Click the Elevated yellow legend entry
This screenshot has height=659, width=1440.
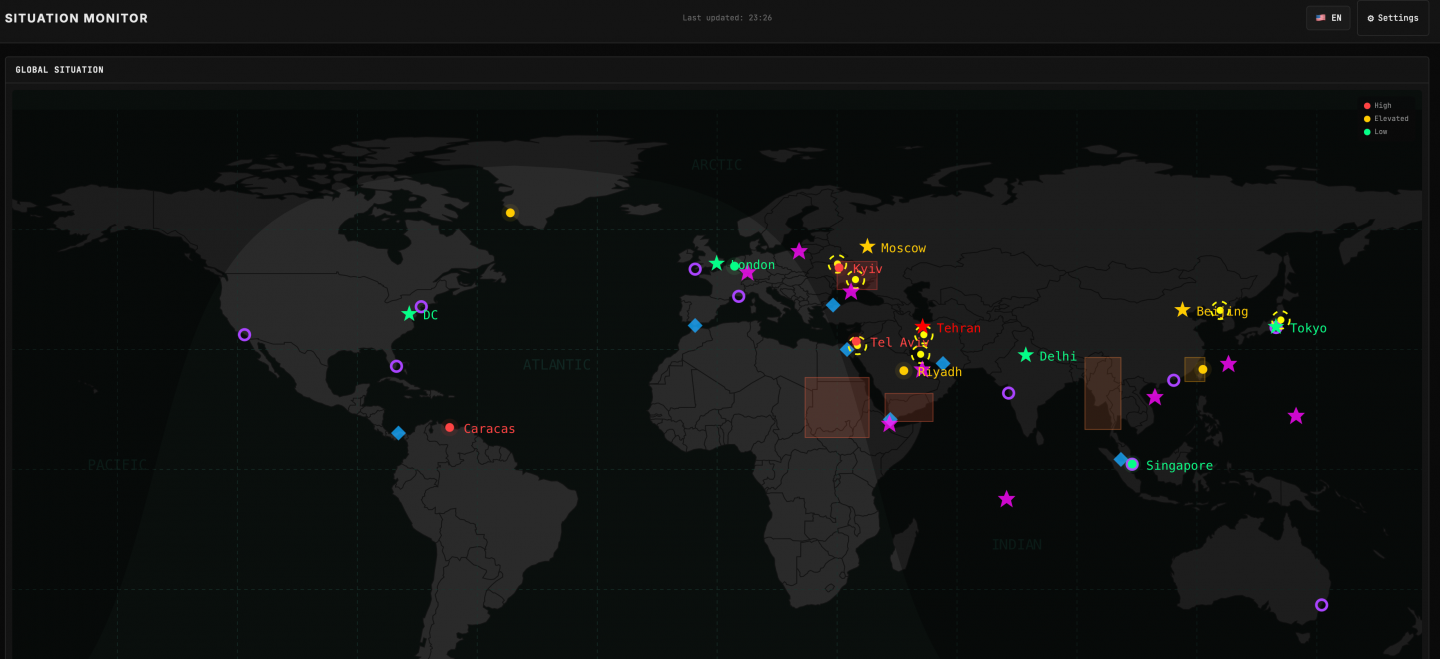coord(1386,118)
